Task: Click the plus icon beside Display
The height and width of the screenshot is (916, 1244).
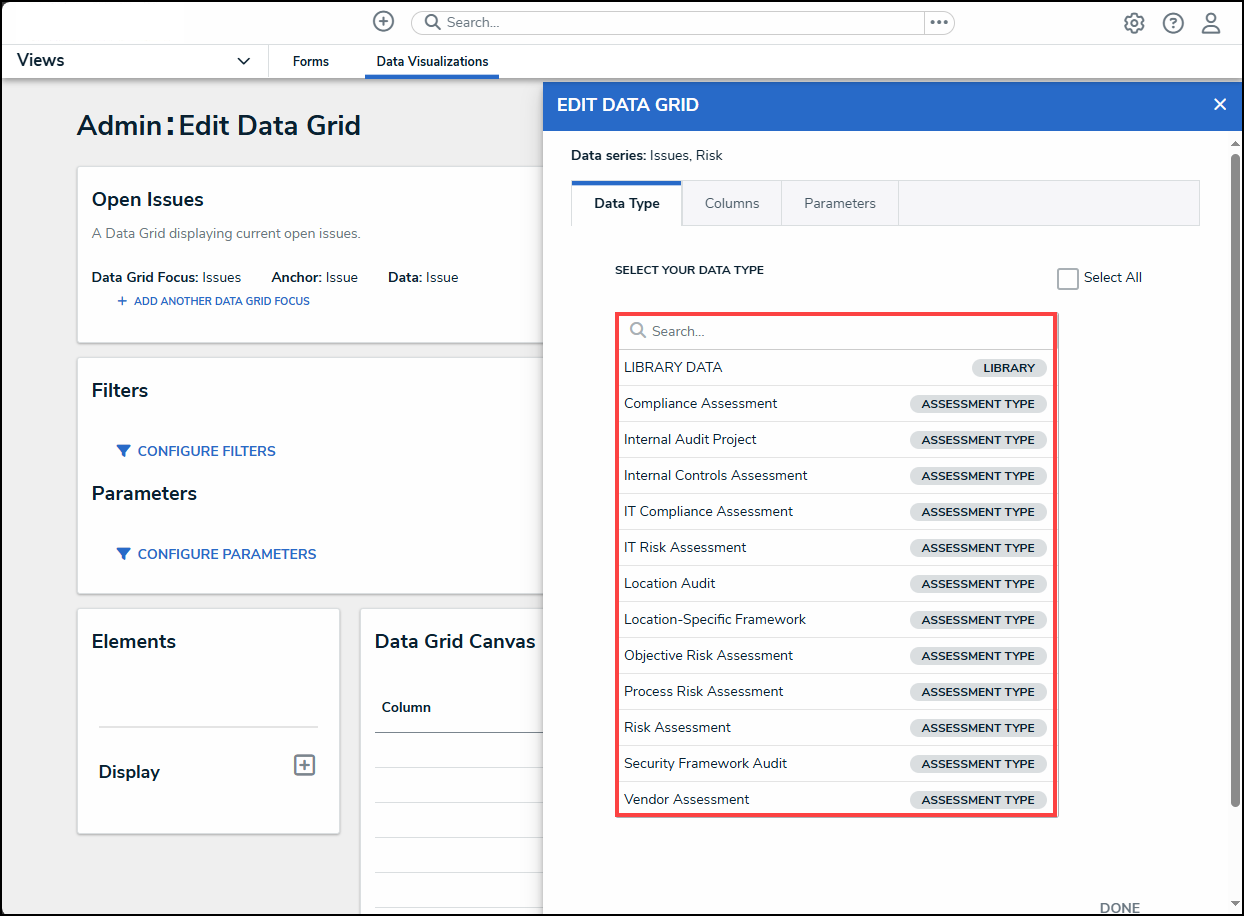Action: tap(304, 765)
